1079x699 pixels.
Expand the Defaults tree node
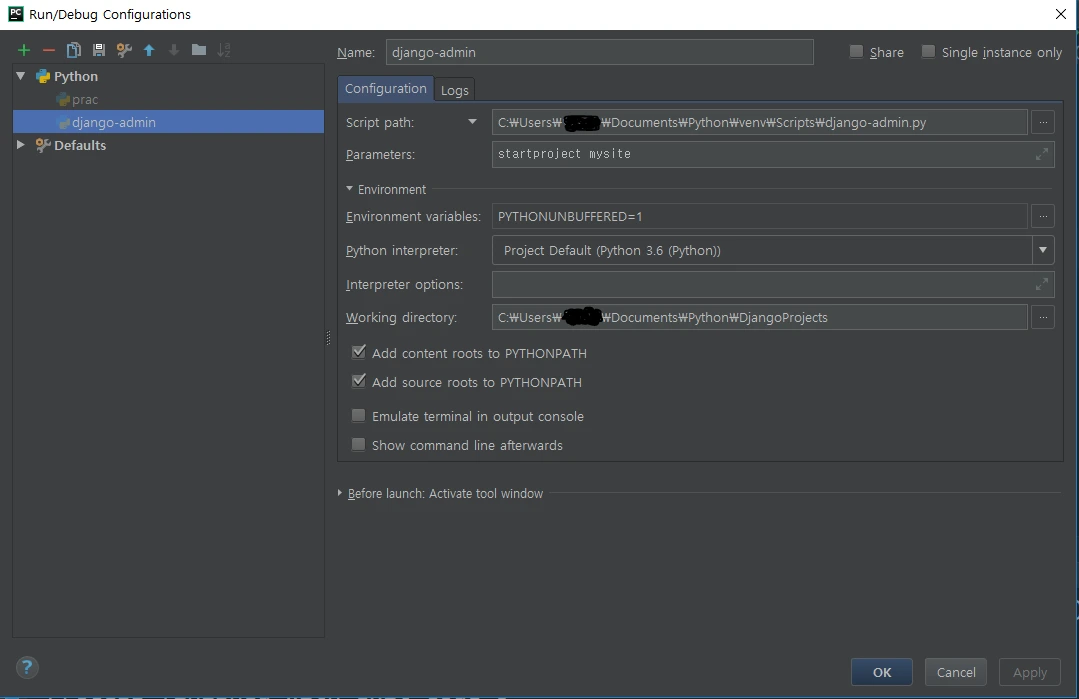[x=21, y=144]
